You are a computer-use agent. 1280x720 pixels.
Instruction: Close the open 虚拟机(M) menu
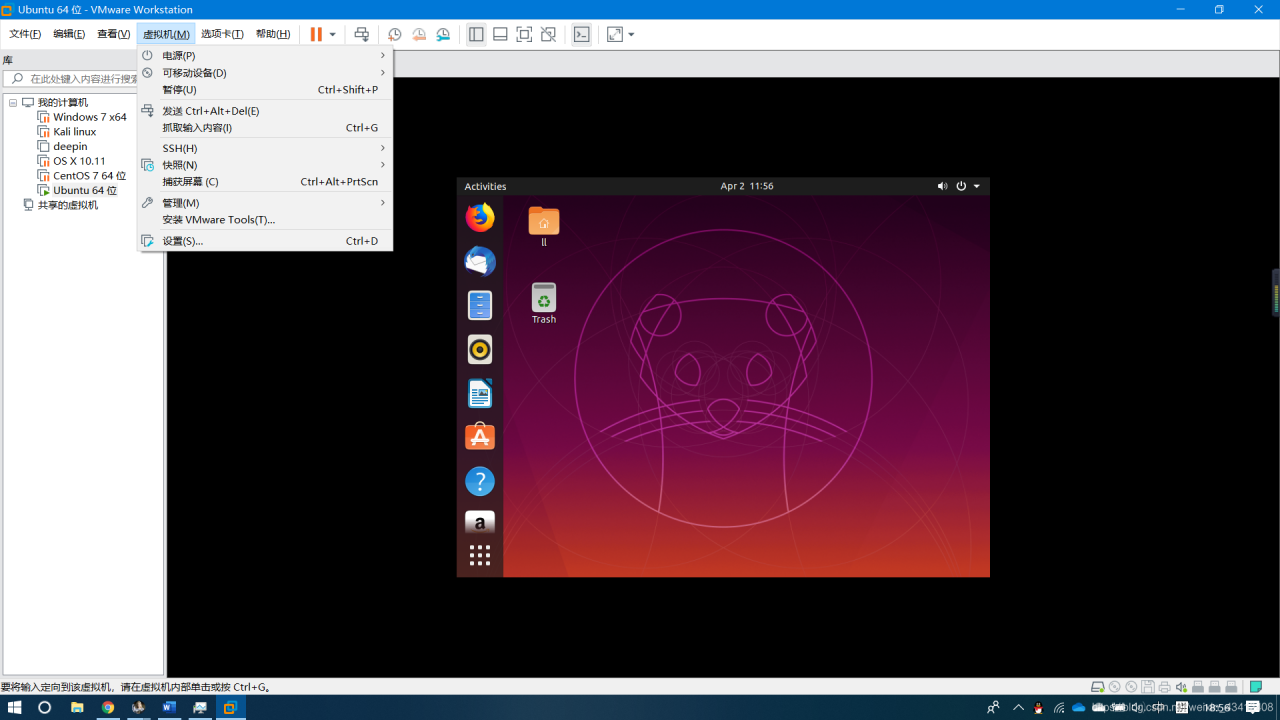[166, 34]
